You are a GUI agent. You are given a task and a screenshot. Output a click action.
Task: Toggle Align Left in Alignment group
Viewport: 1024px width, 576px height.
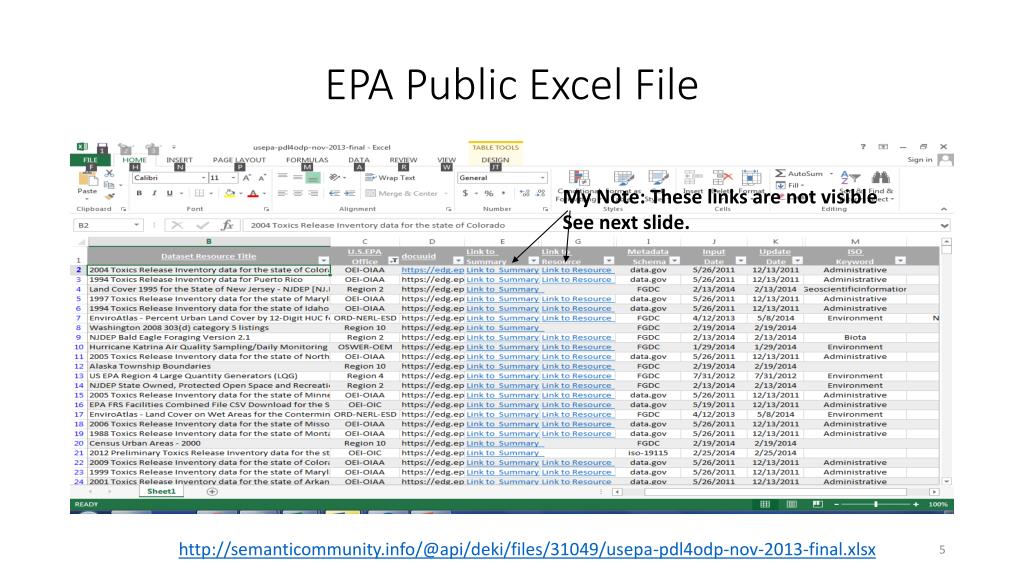pyautogui.click(x=282, y=193)
